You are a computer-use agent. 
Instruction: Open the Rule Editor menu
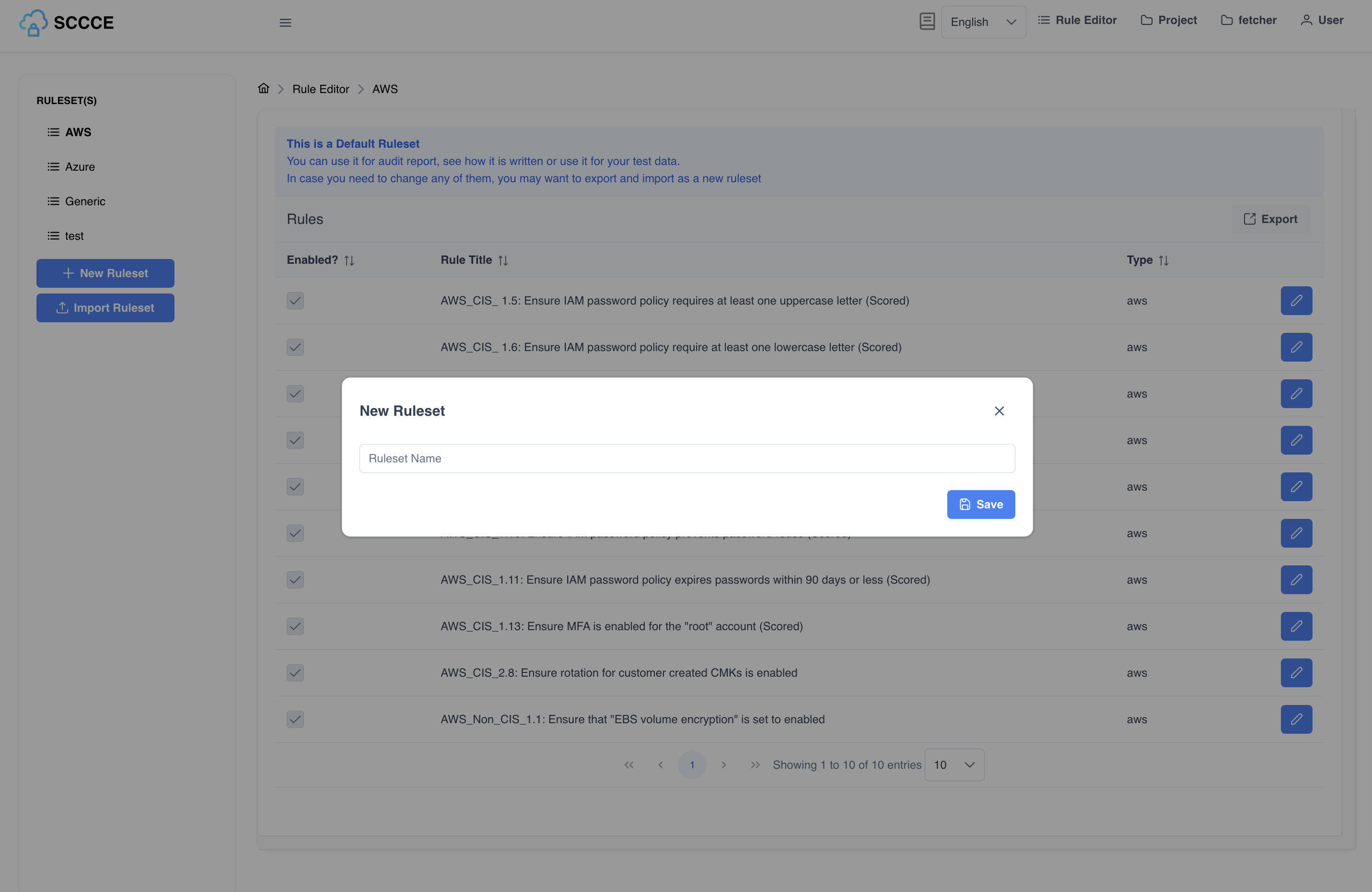(x=1077, y=20)
